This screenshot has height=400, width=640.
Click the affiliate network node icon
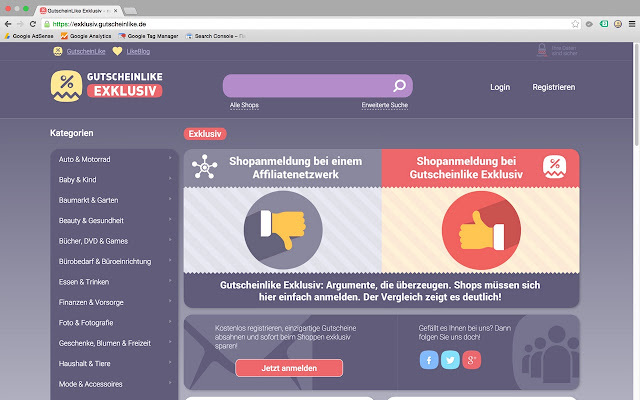point(204,167)
